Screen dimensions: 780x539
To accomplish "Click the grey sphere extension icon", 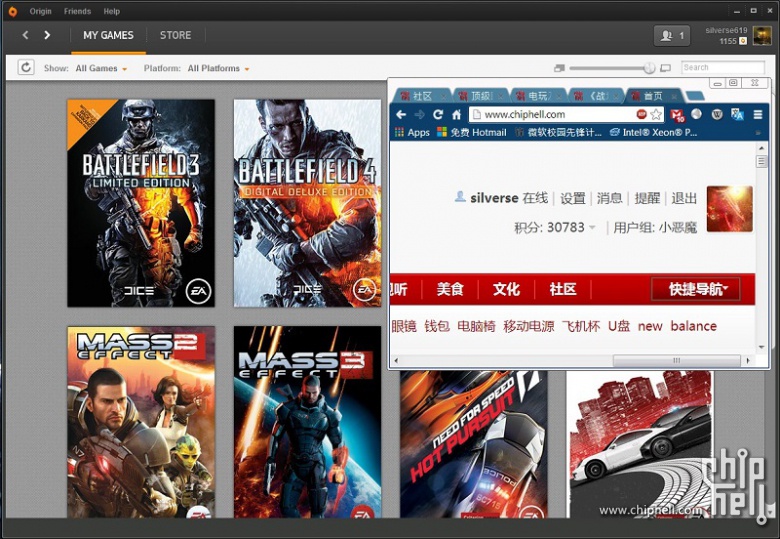I will click(696, 114).
